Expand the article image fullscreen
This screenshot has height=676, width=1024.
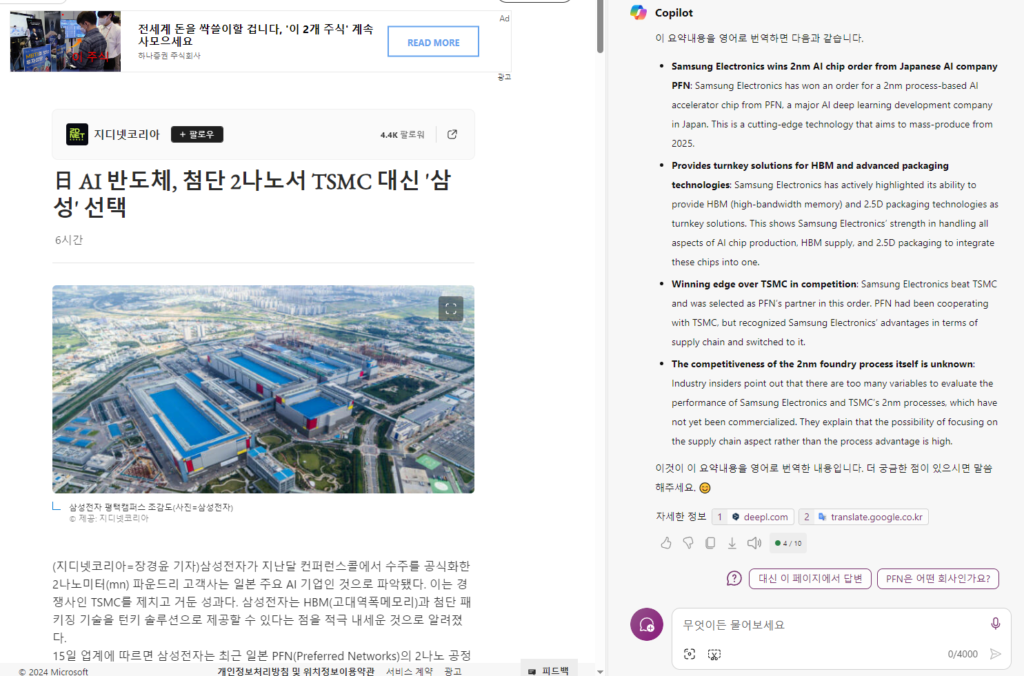451,309
